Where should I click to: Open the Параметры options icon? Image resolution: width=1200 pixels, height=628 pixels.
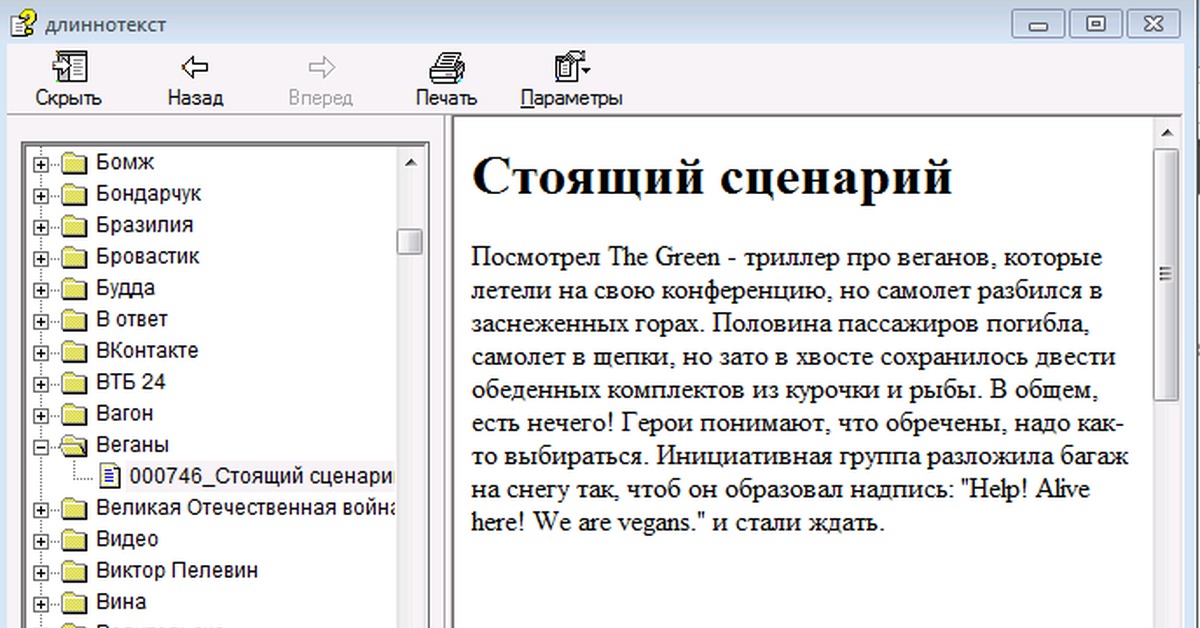572,67
